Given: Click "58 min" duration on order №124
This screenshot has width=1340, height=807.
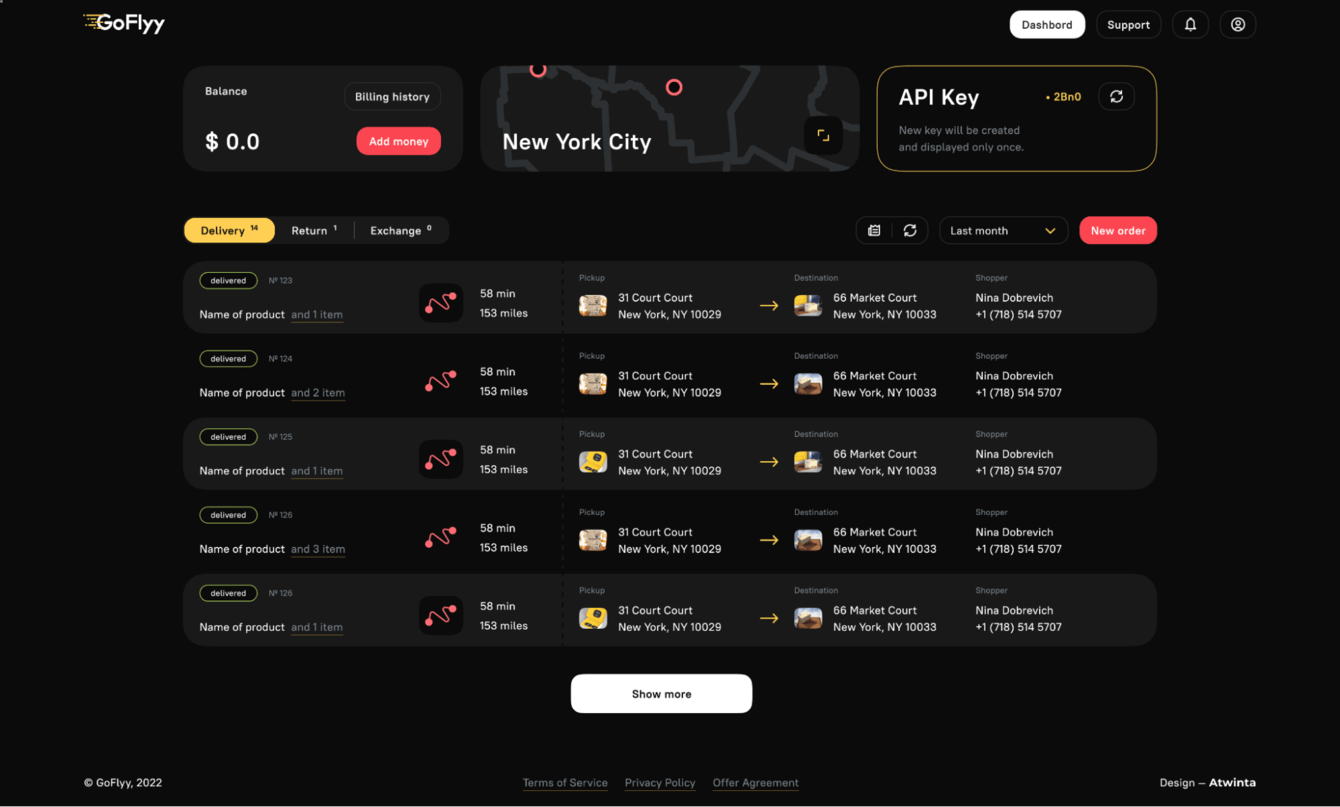Looking at the screenshot, I should click(x=498, y=372).
